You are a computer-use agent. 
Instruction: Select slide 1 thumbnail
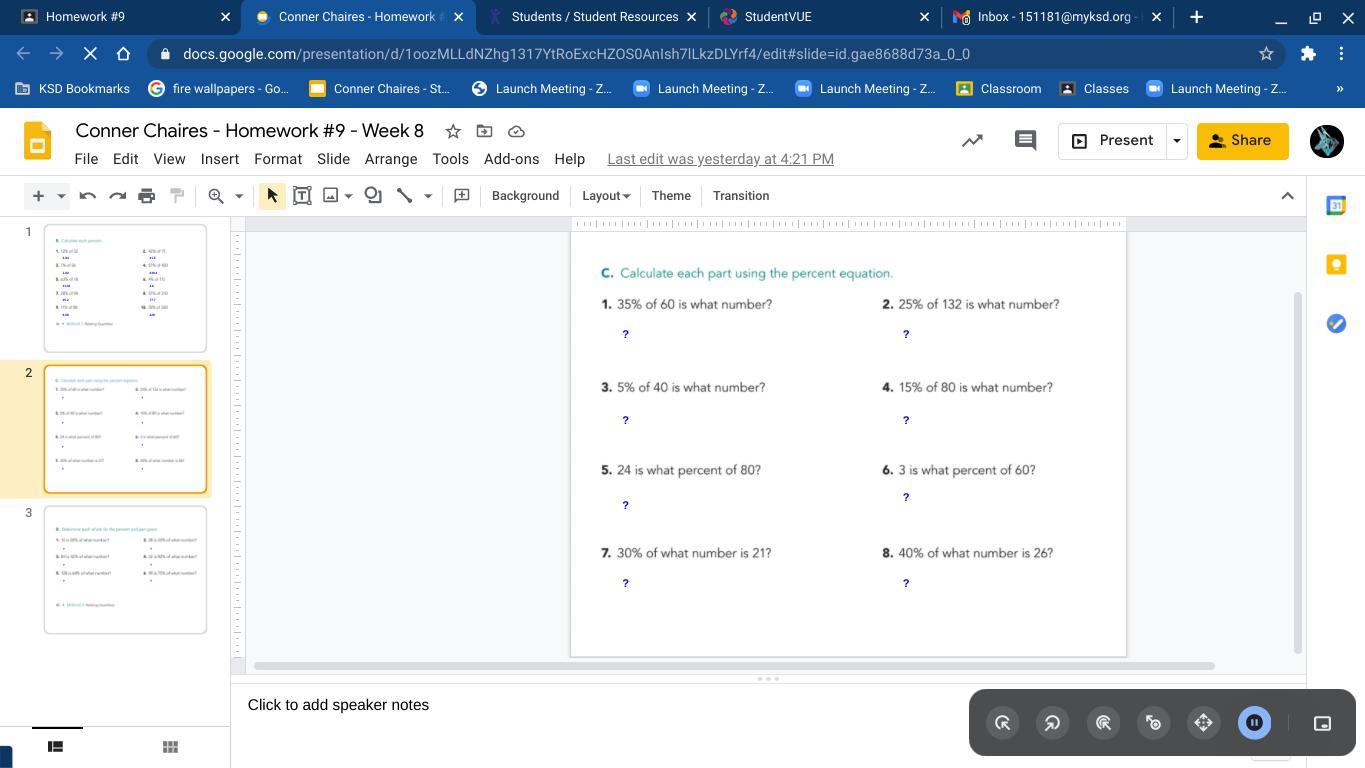tap(125, 288)
